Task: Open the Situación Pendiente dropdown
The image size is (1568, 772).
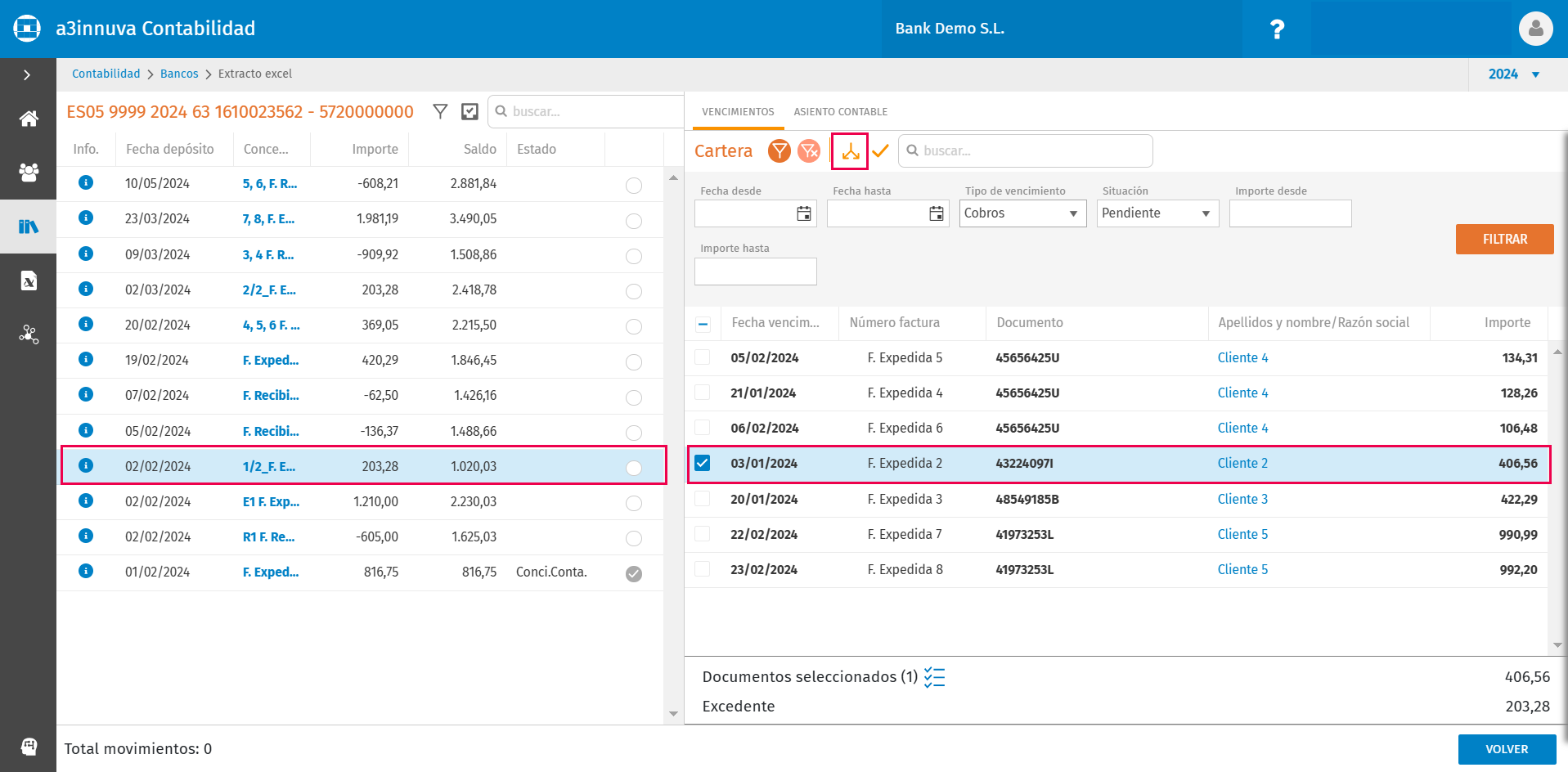Action: pyautogui.click(x=1157, y=213)
